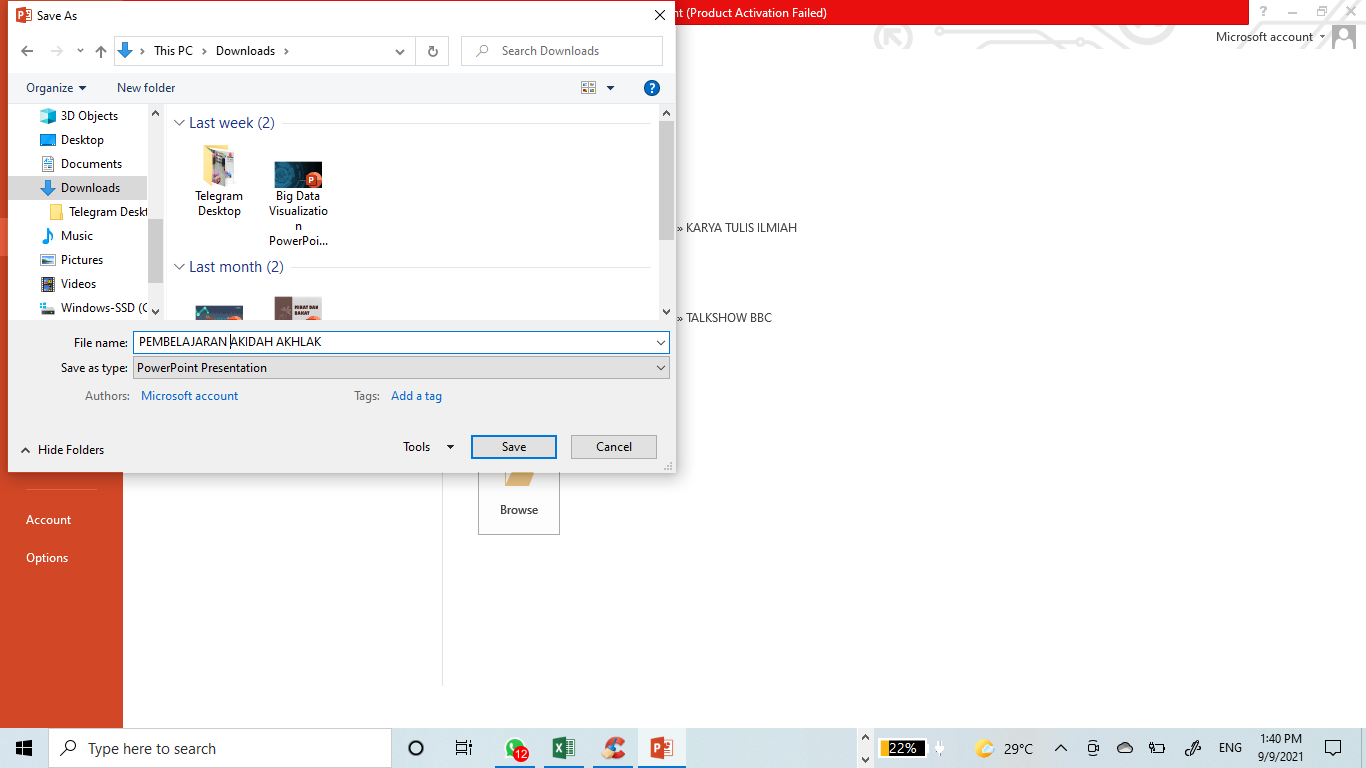Refresh the Downloads folder listing
This screenshot has width=1366, height=768.
432,51
